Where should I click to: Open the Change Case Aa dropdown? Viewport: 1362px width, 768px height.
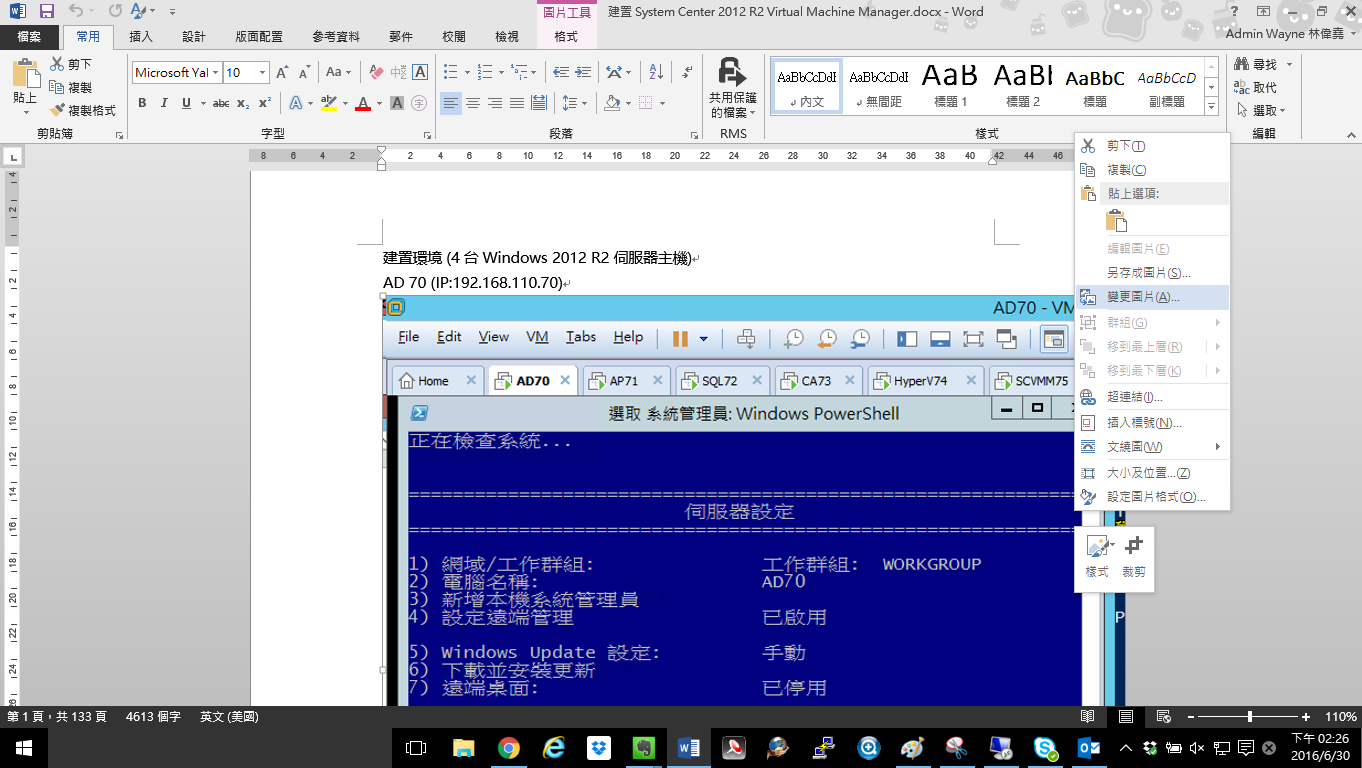[x=339, y=72]
